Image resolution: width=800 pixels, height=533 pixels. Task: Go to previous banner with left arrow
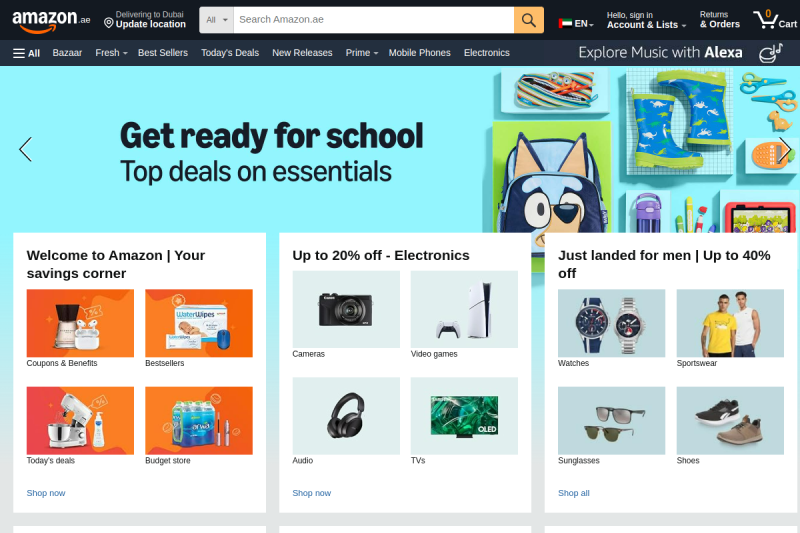pos(26,149)
